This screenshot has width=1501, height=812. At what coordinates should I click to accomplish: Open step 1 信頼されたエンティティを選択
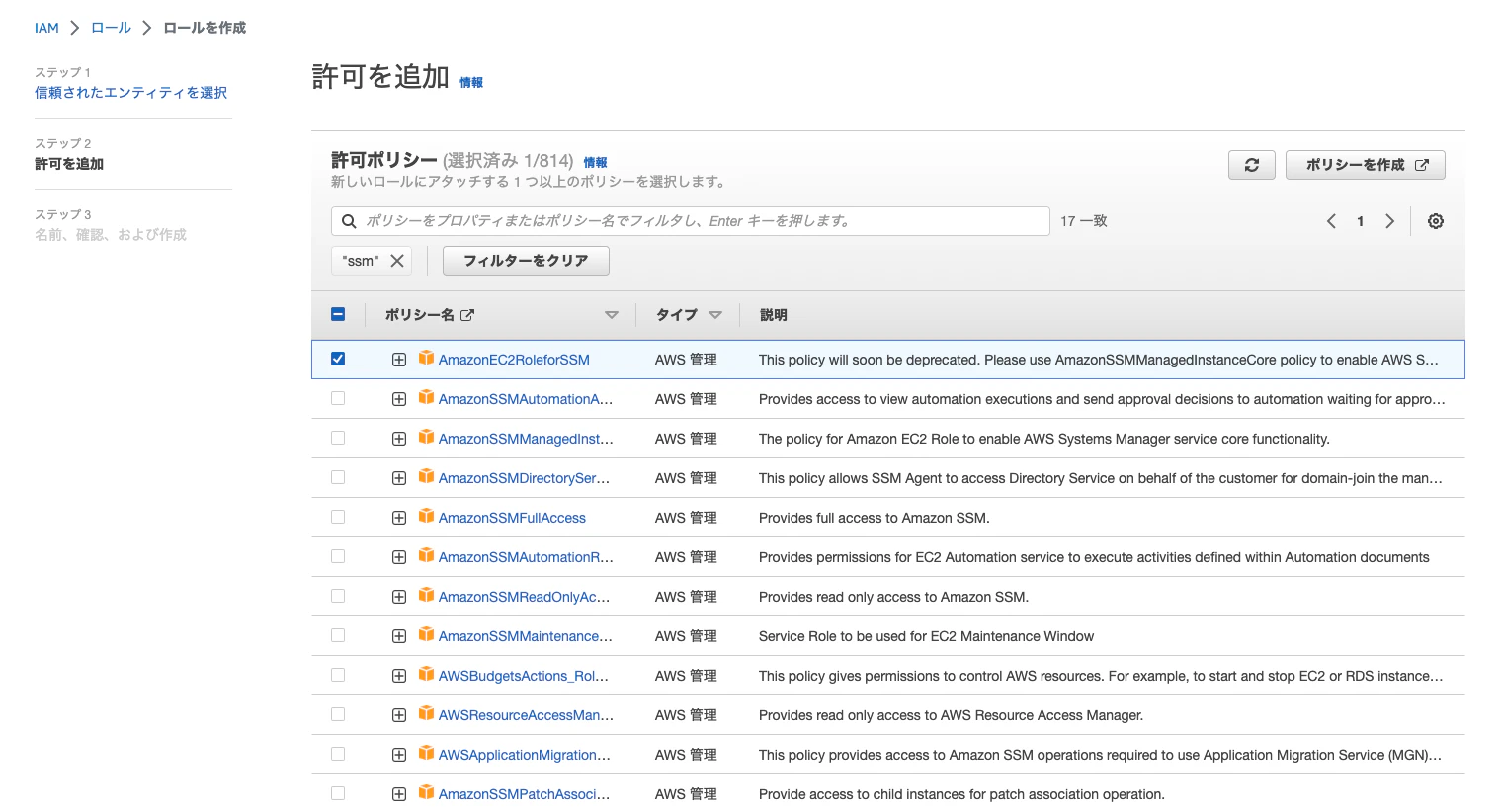[130, 93]
